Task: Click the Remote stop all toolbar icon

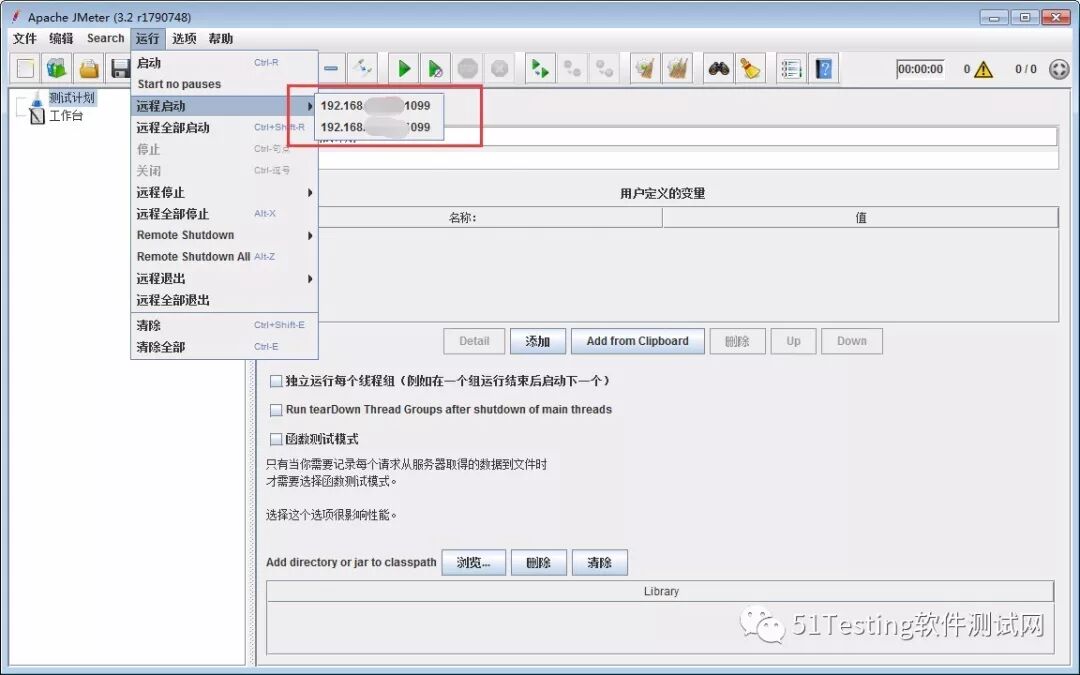Action: [572, 68]
